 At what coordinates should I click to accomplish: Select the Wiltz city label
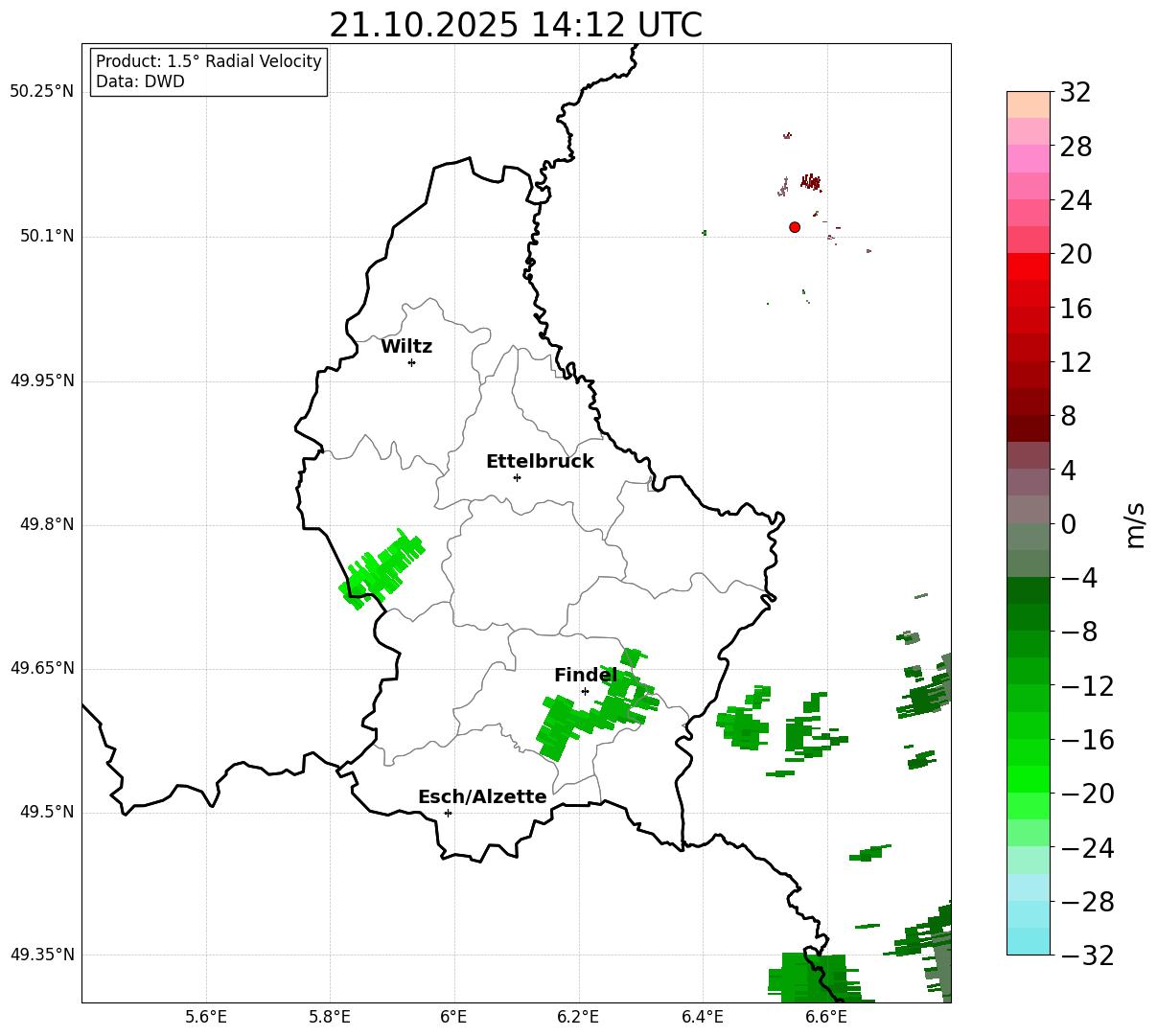click(x=406, y=347)
